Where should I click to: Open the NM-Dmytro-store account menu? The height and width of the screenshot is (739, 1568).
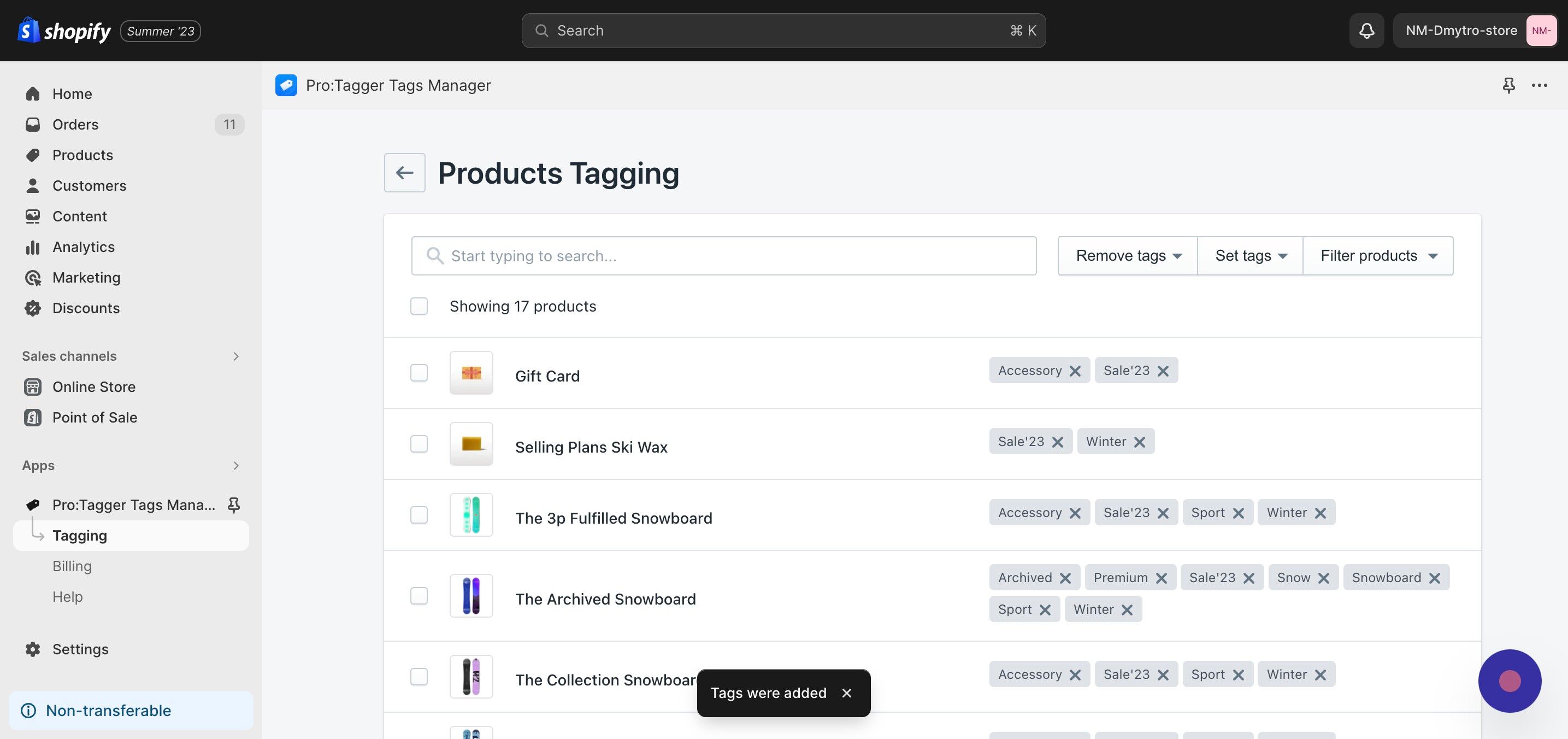click(1475, 31)
